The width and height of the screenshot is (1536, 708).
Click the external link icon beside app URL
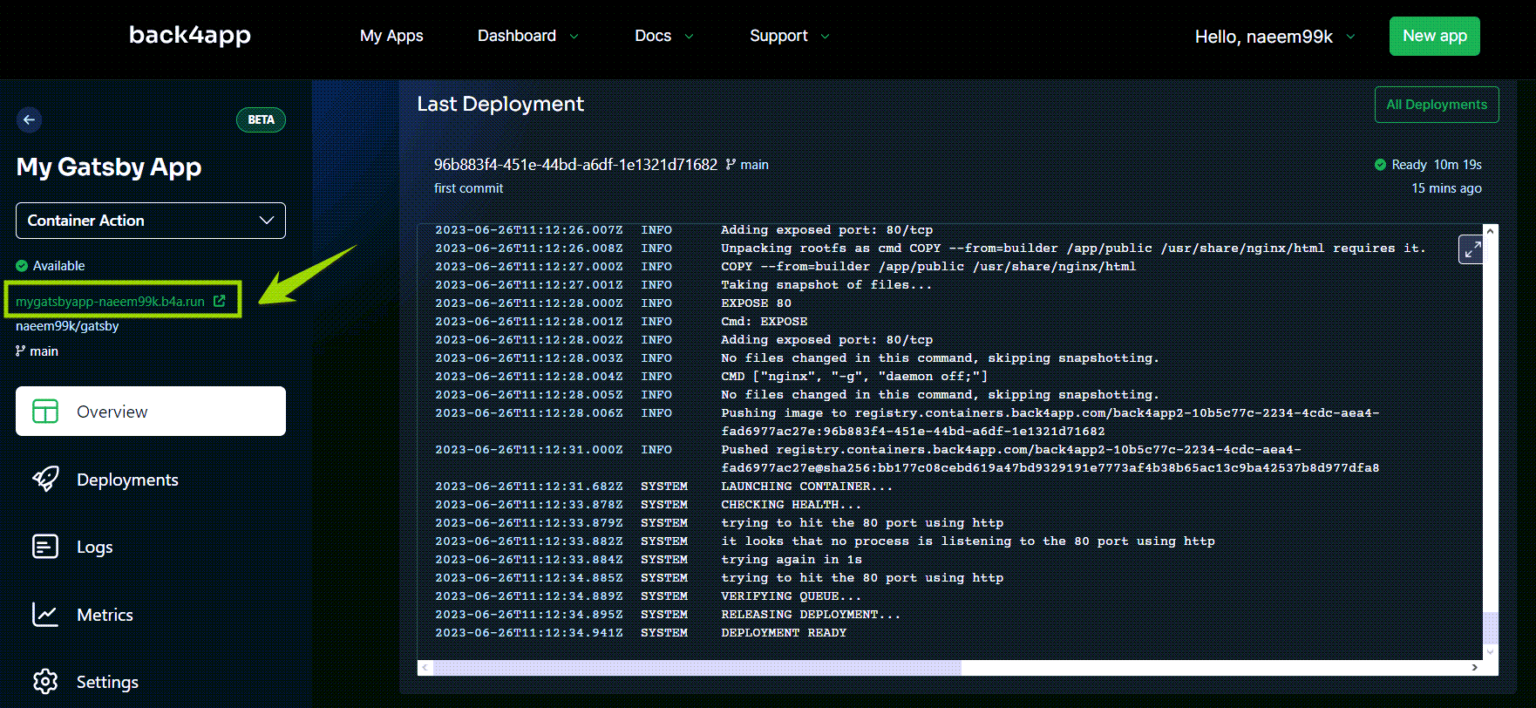219,300
